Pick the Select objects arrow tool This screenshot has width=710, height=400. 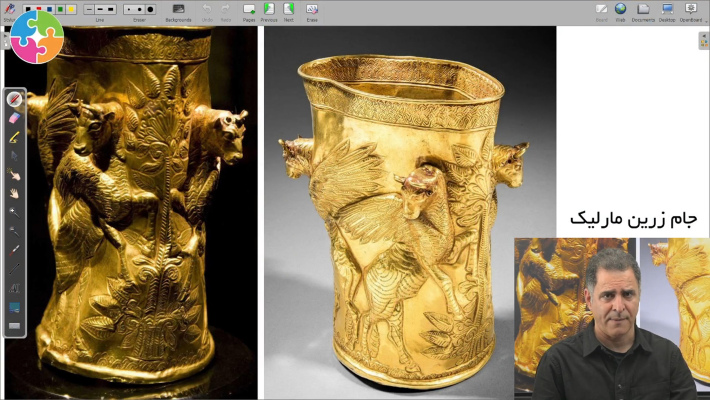click(14, 156)
